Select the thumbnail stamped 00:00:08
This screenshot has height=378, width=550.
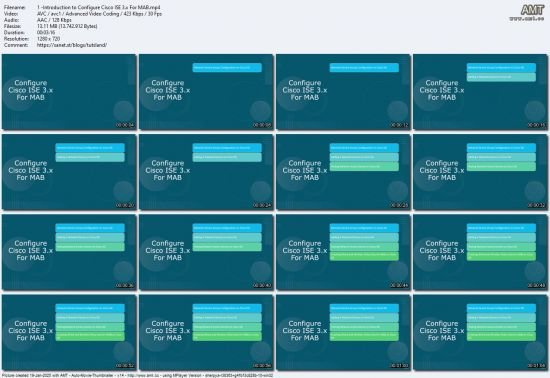coord(206,92)
